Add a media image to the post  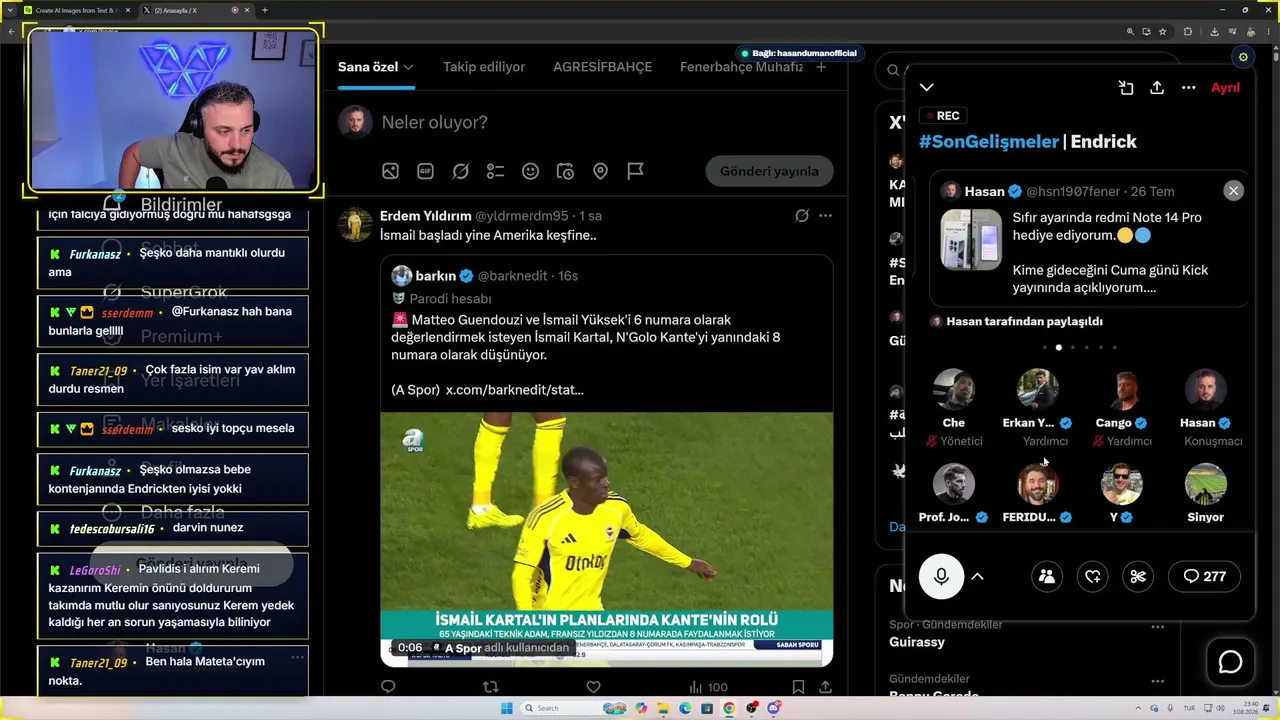click(391, 171)
